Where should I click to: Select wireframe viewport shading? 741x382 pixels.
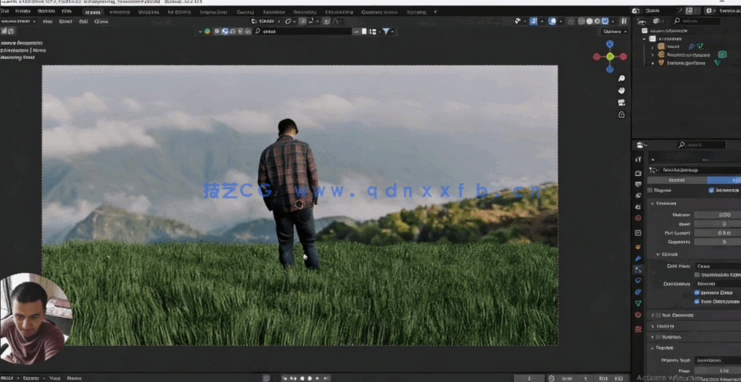tap(582, 21)
